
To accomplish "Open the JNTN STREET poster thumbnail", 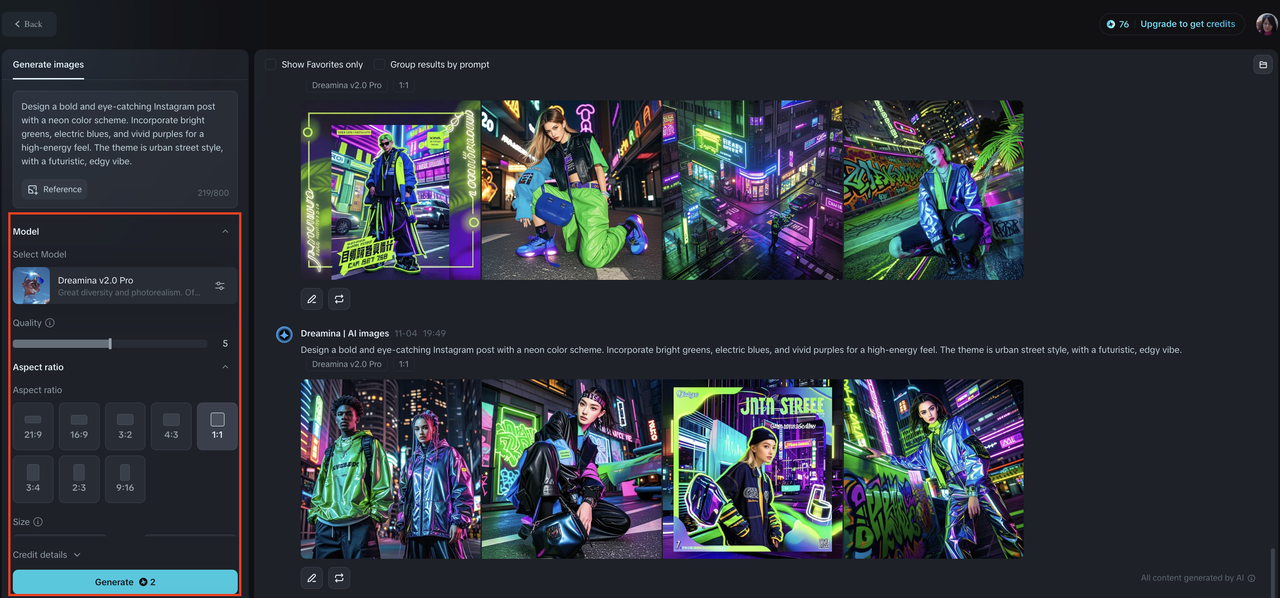I will tap(753, 469).
